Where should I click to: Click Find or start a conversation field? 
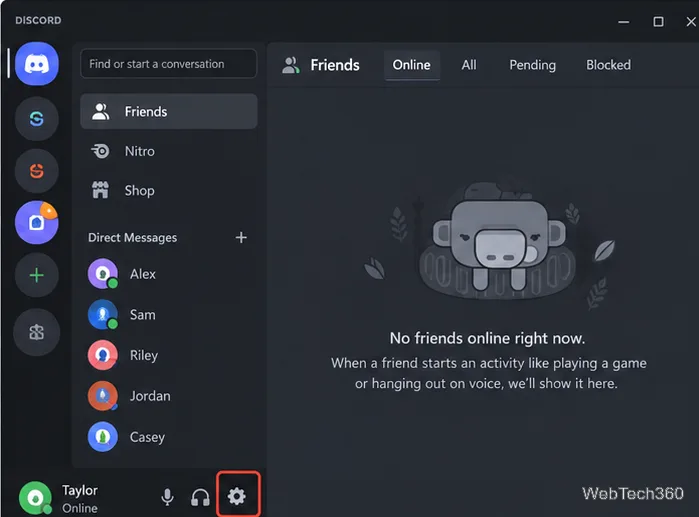point(169,64)
